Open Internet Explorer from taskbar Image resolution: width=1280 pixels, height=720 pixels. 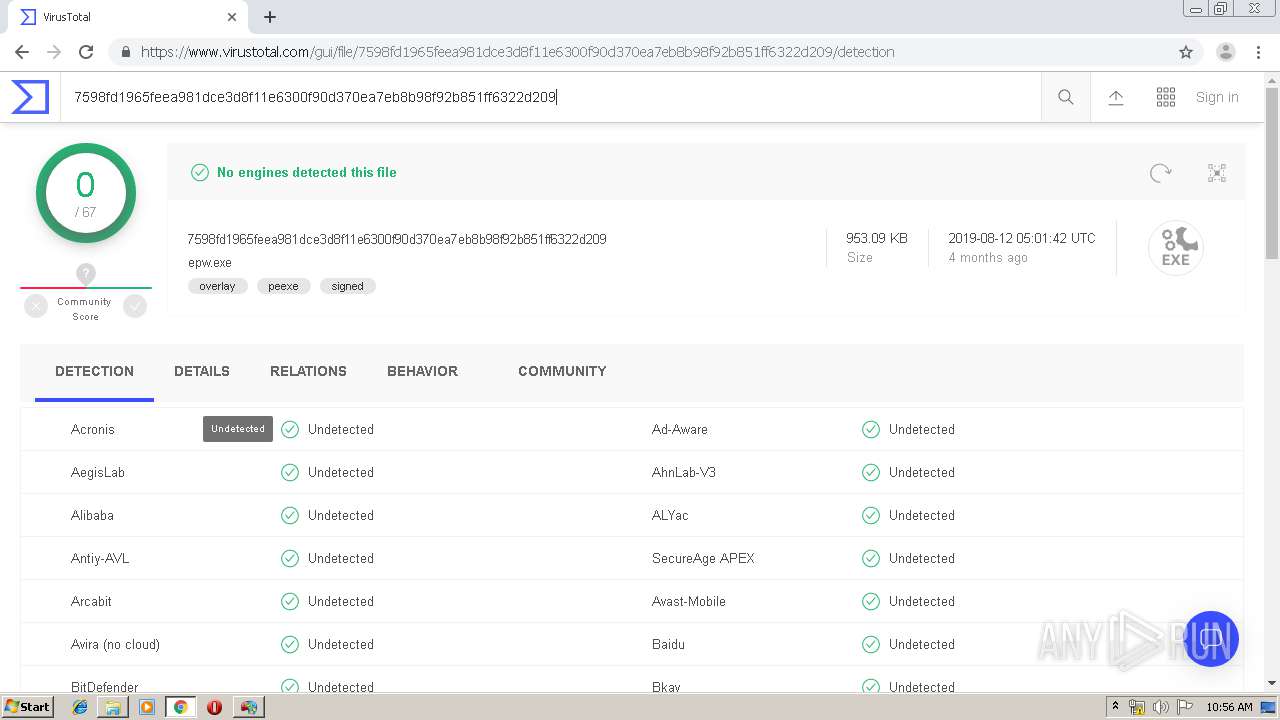(x=80, y=707)
